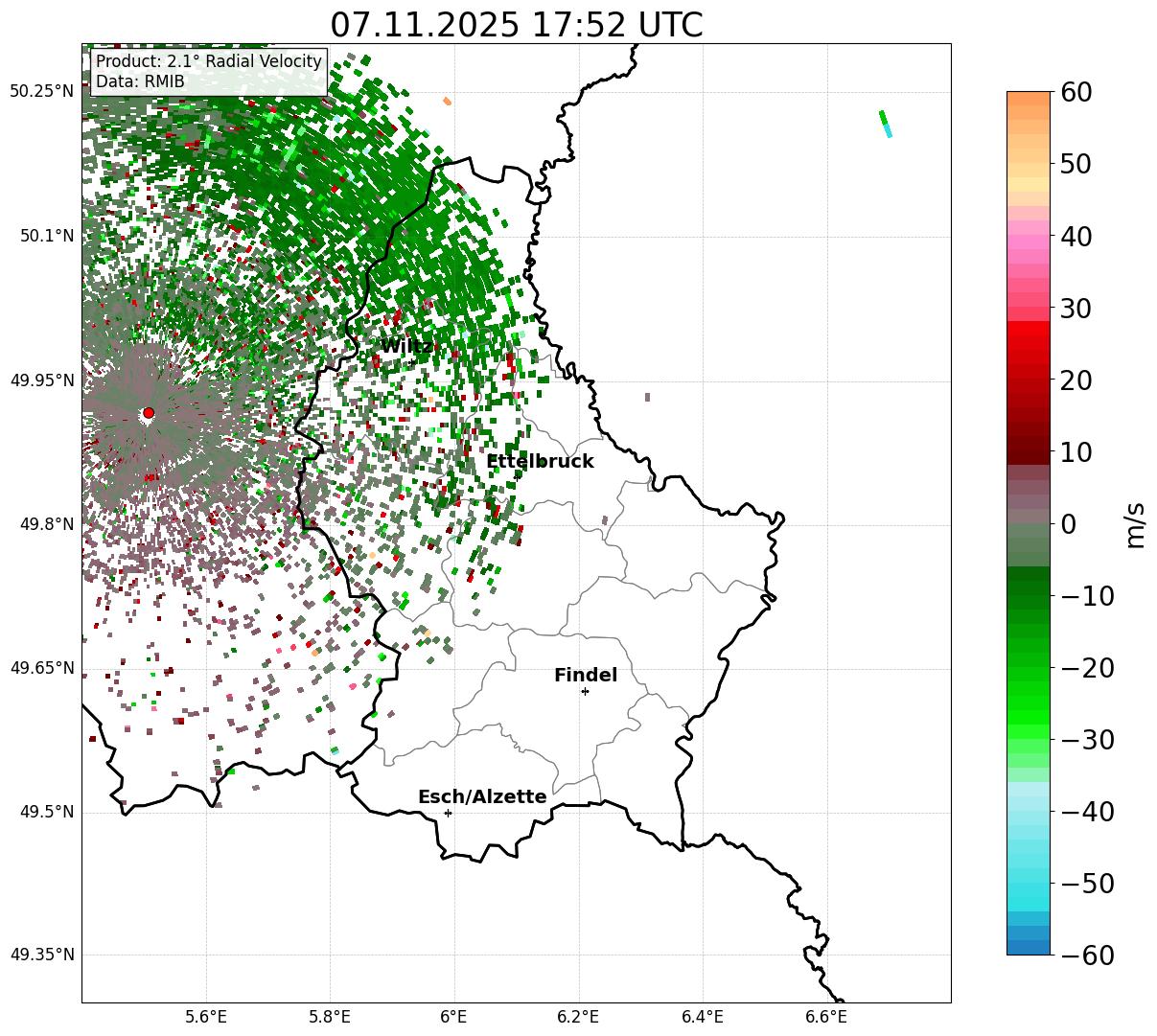Click the 49.65°N latitude tick label

(x=42, y=668)
